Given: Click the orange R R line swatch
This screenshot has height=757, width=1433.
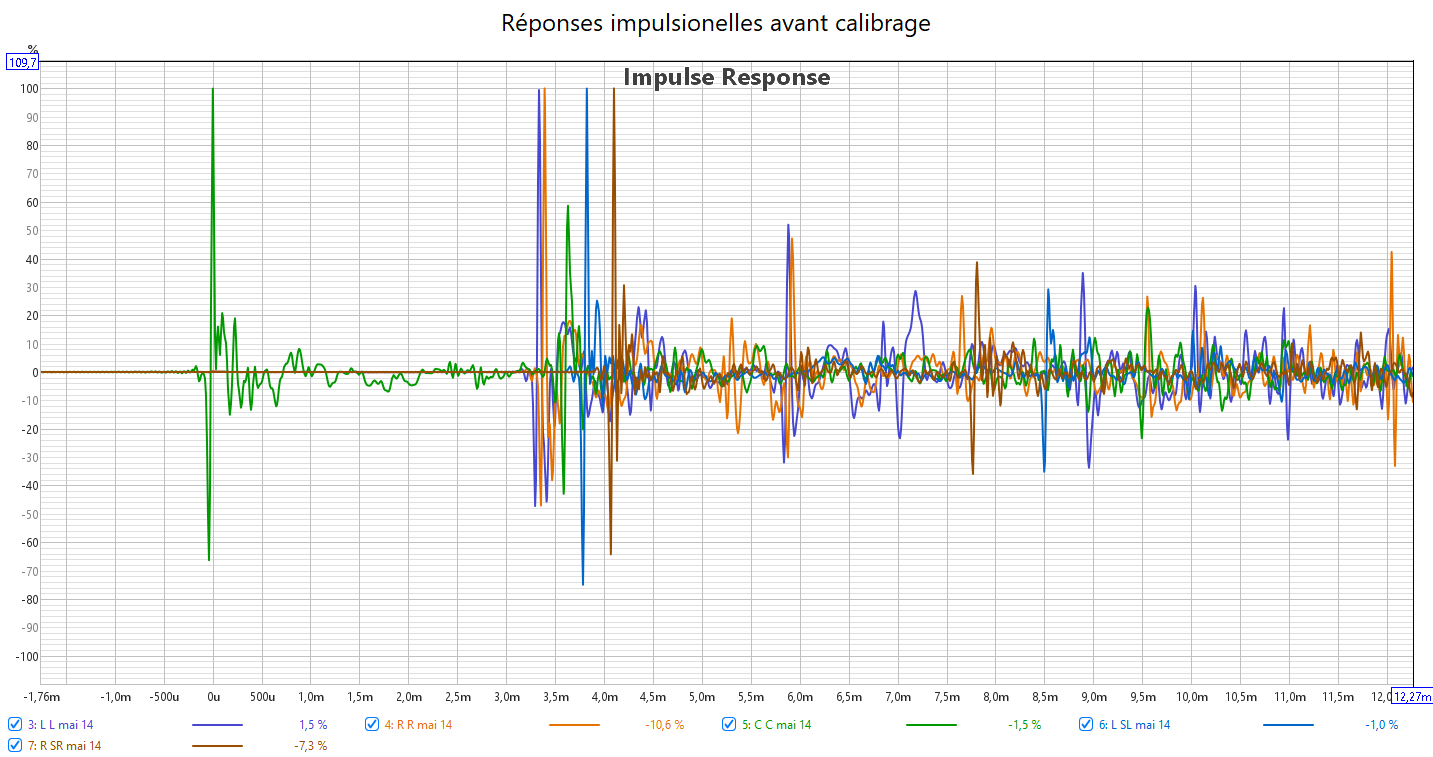Looking at the screenshot, I should pos(574,725).
